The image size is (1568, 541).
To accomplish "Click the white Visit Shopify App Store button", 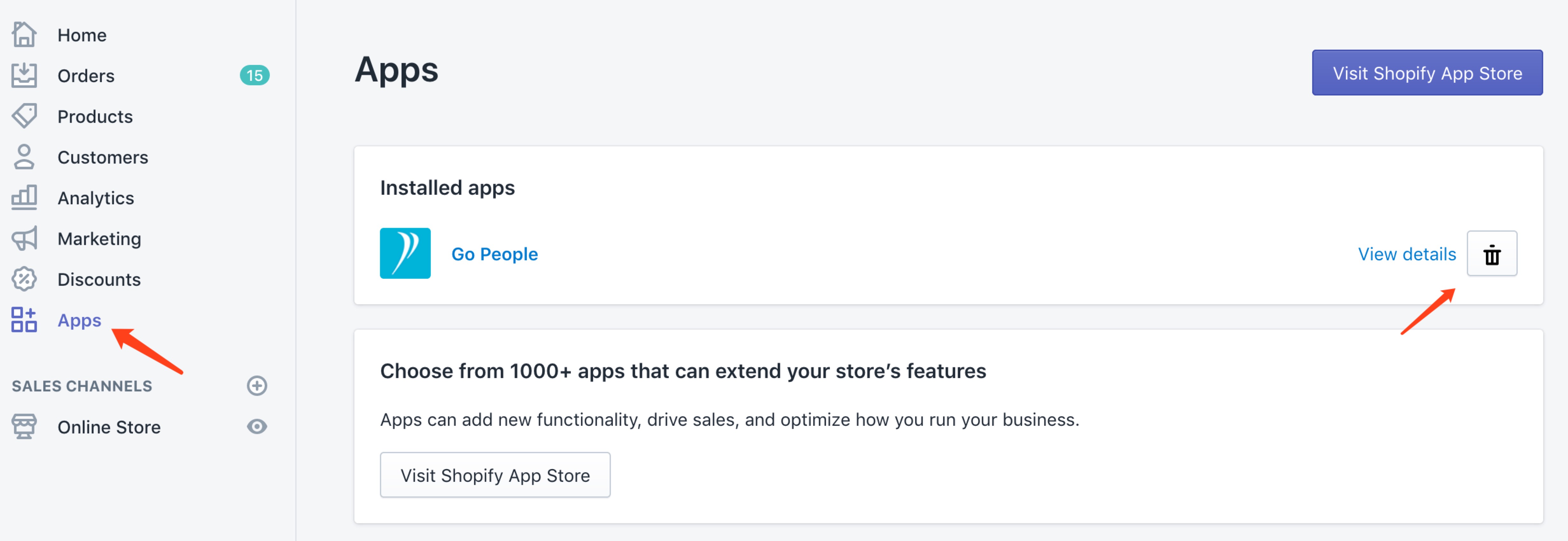I will coord(495,475).
